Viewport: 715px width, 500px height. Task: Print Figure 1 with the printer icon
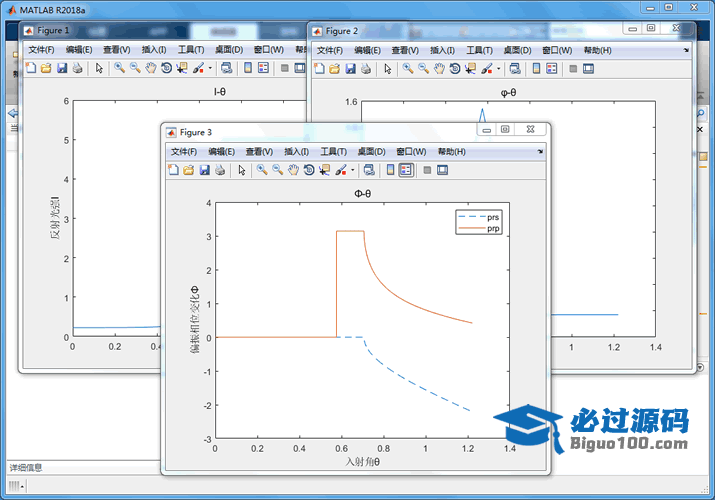(78, 68)
